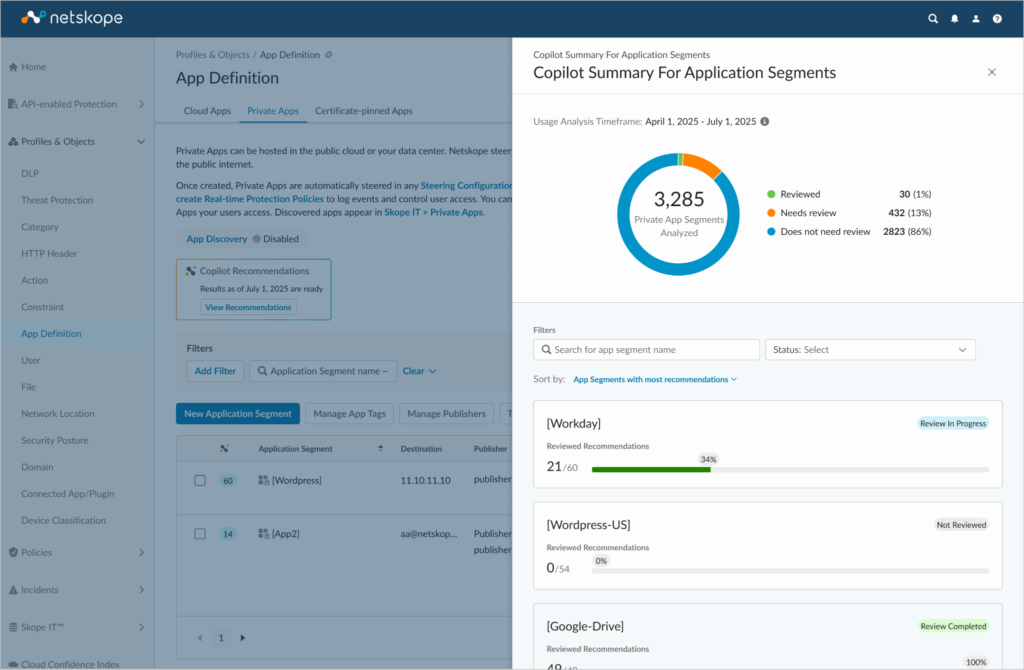The height and width of the screenshot is (670, 1024).
Task: Click the Copilot column header icon in table
Action: pyautogui.click(x=224, y=449)
